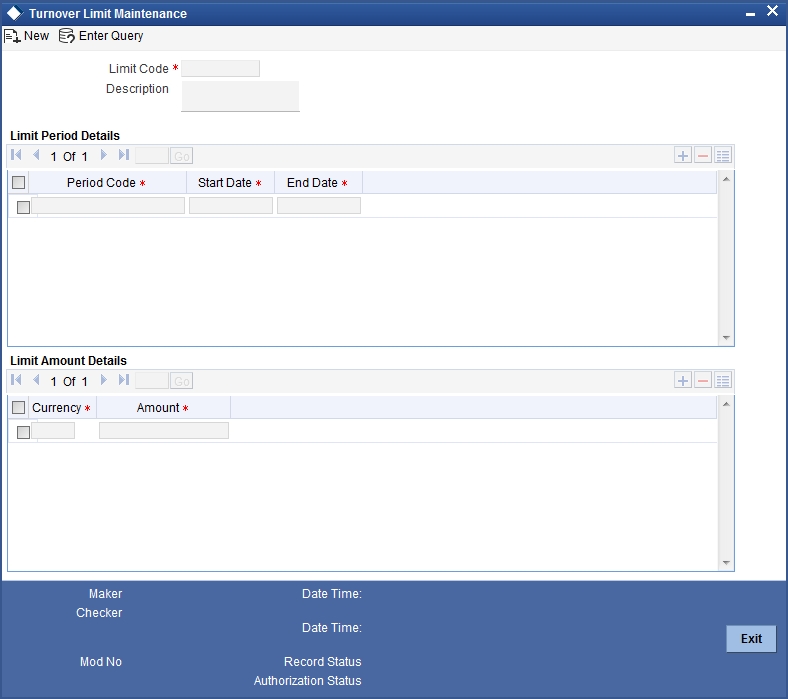
Task: Add row in Limit Amount Details
Action: (x=682, y=380)
